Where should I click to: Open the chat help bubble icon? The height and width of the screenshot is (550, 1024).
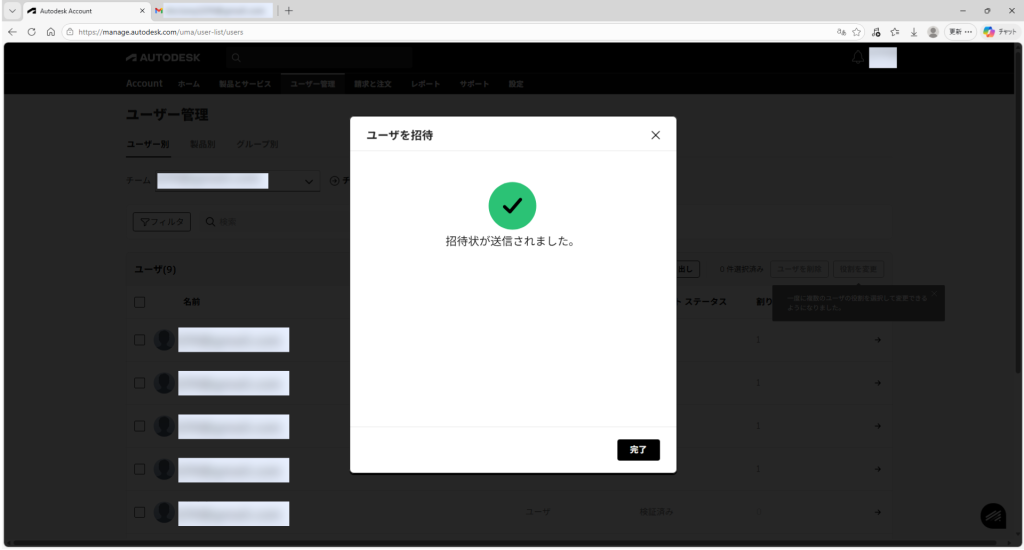(992, 515)
